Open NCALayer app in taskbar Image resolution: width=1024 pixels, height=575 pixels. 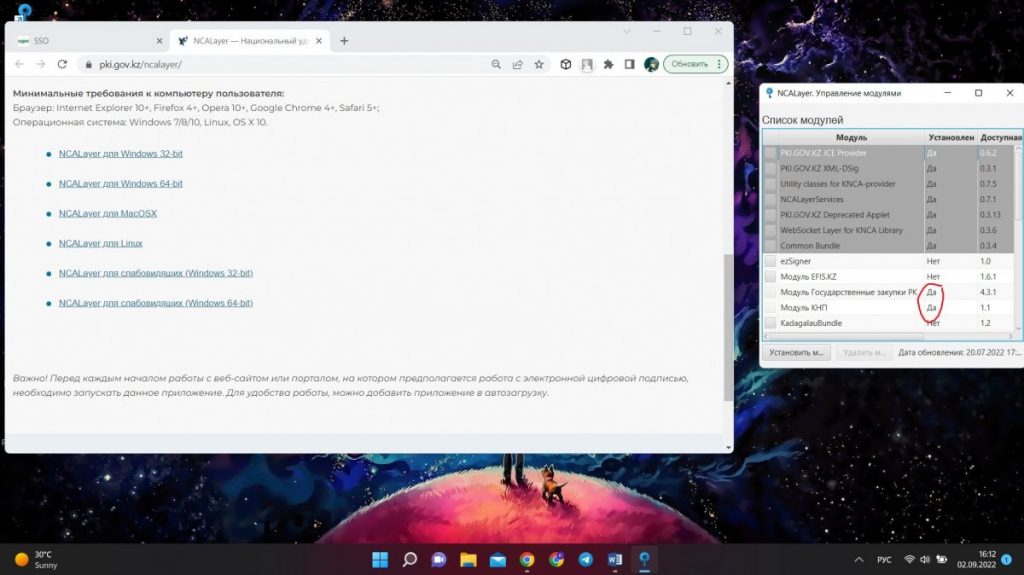click(645, 559)
